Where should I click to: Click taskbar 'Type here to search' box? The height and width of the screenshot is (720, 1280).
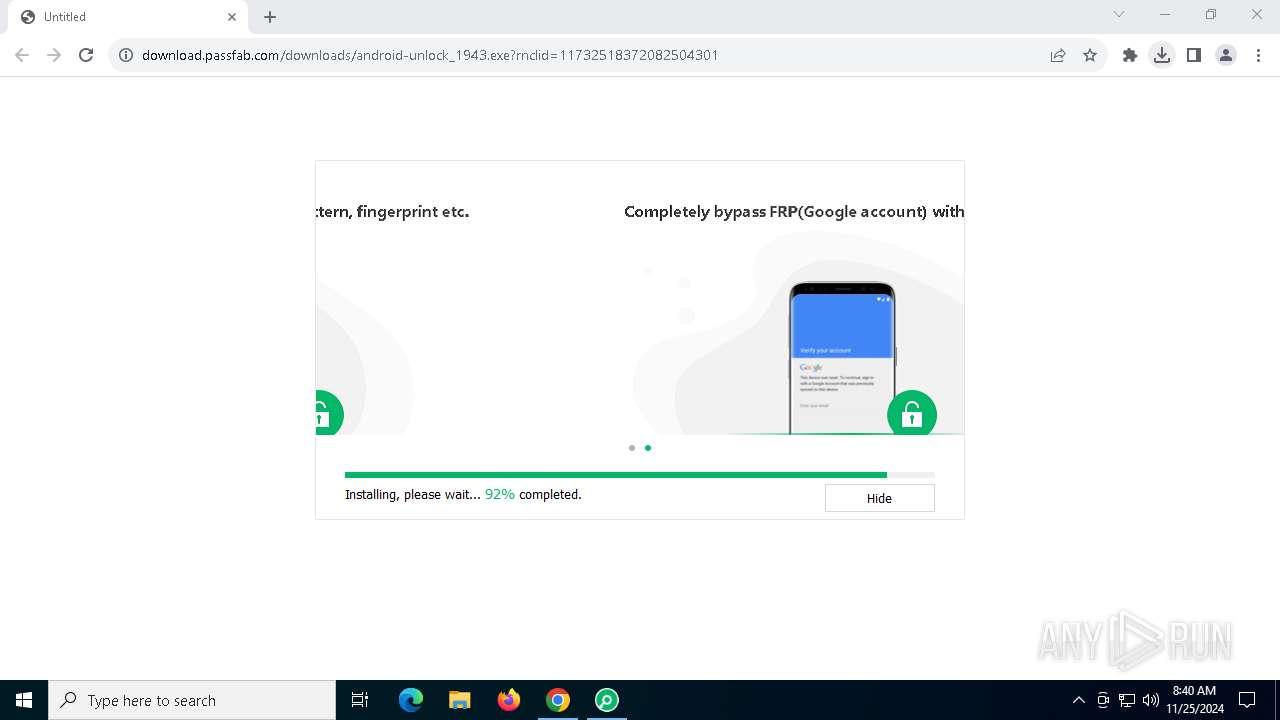[x=192, y=700]
